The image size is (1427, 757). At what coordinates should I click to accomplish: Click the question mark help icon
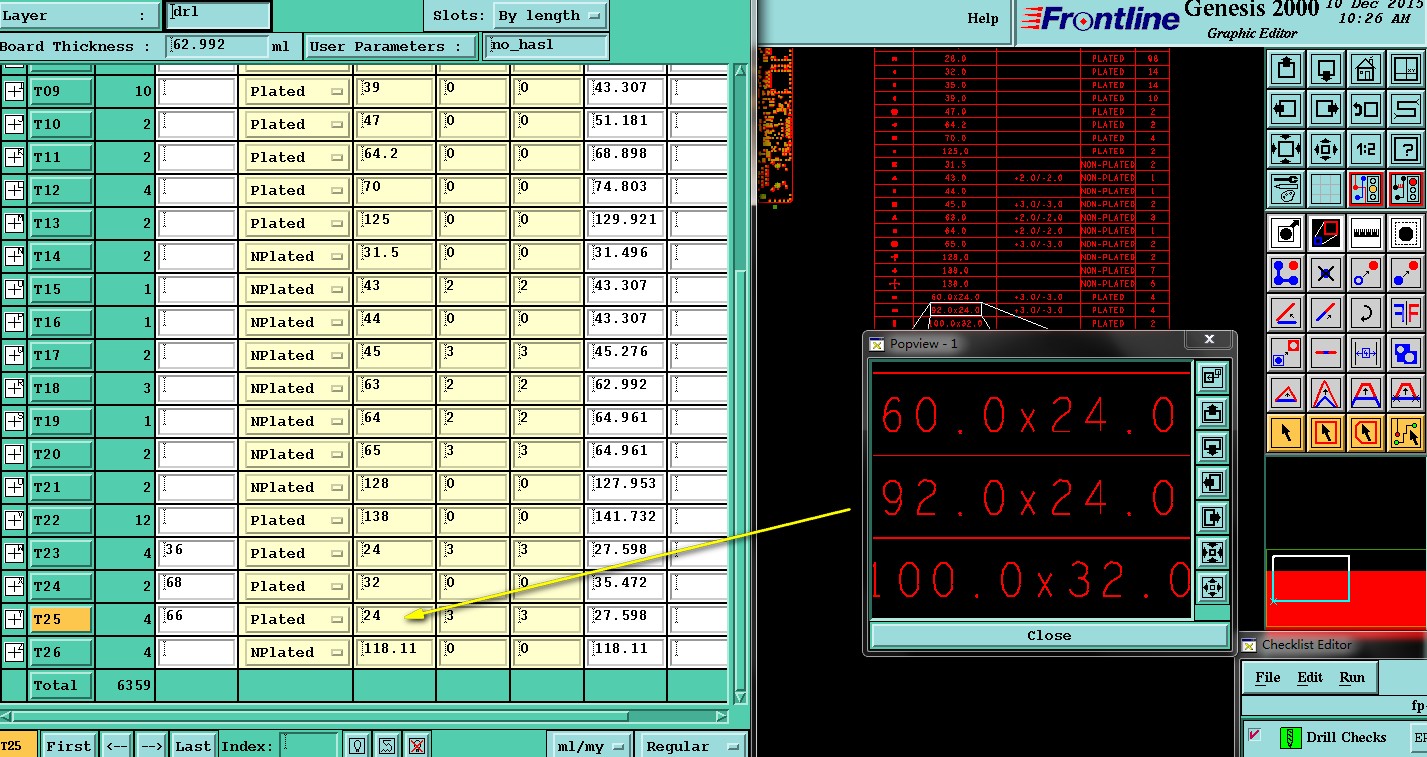click(1406, 150)
